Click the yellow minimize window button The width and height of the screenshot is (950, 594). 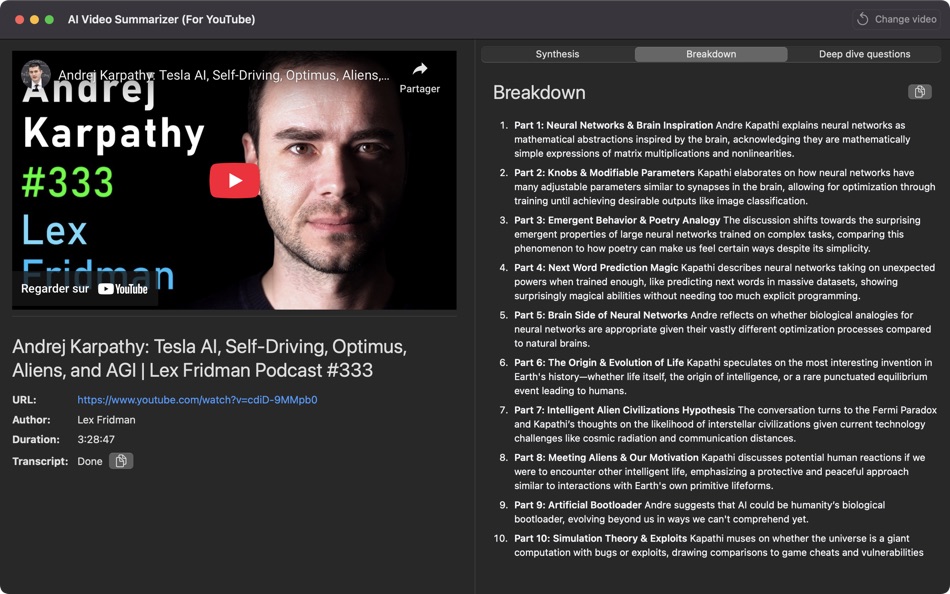click(34, 19)
